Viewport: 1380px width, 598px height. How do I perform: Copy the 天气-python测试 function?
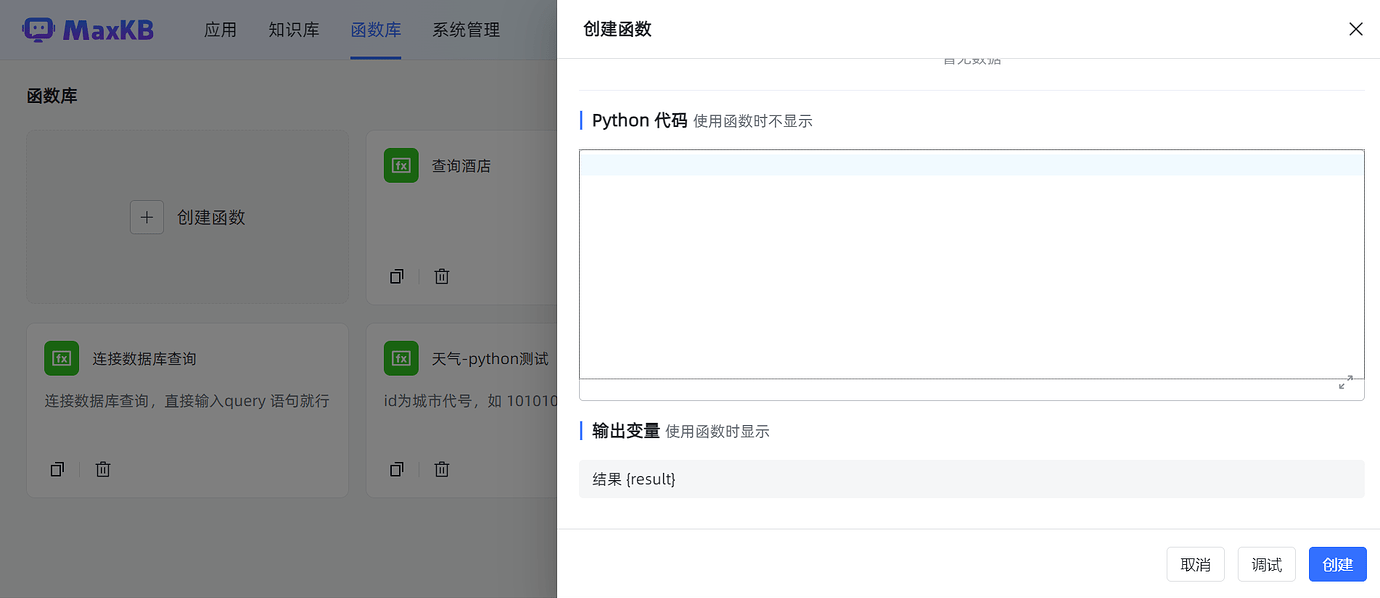397,468
